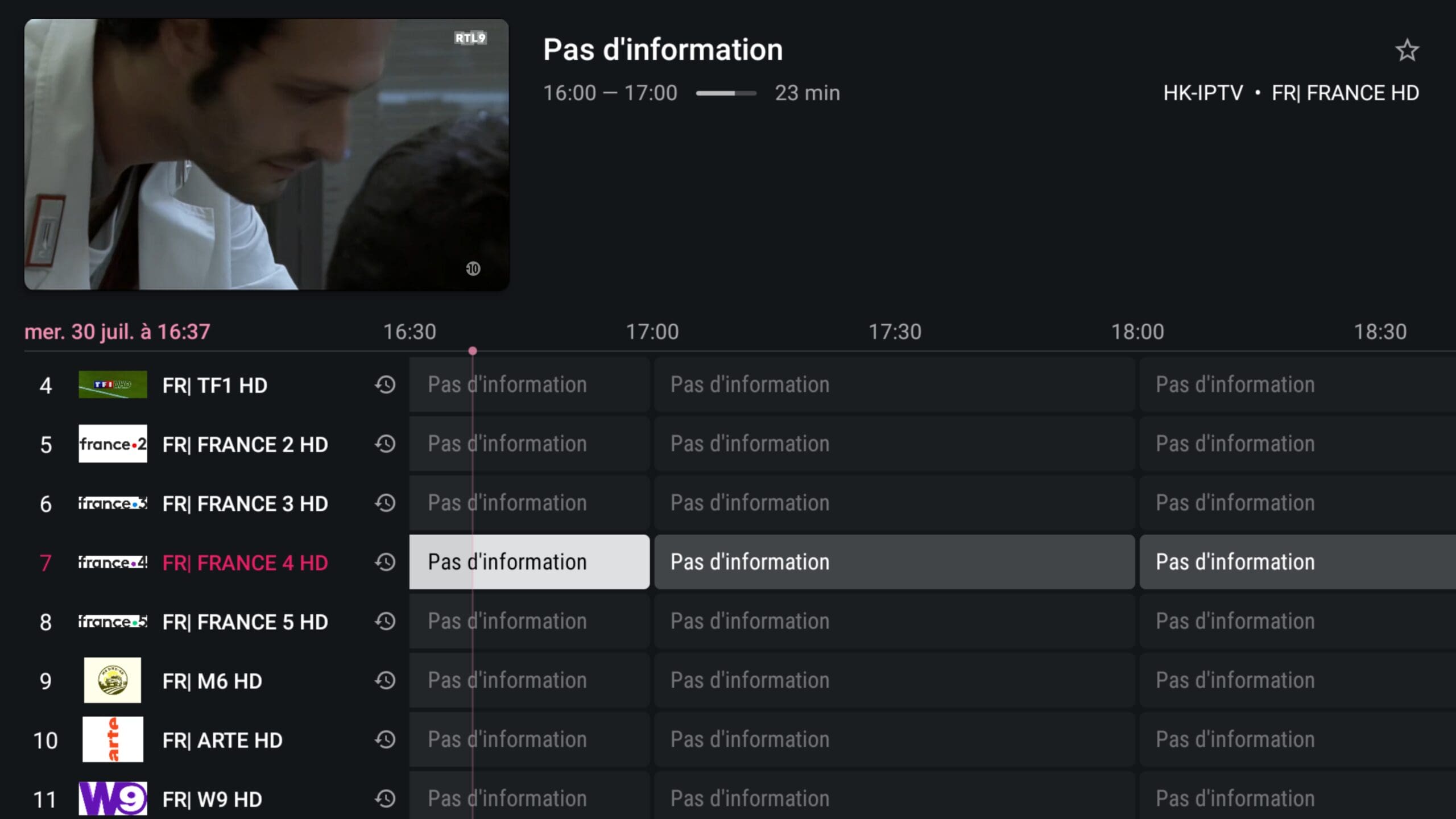Select the TF1 channel logo
The image size is (1456, 819).
113,385
